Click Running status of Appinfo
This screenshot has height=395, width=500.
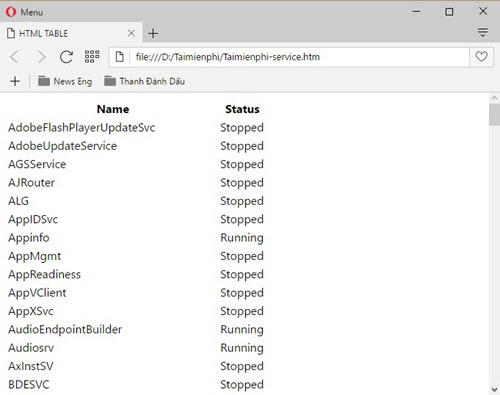click(242, 238)
